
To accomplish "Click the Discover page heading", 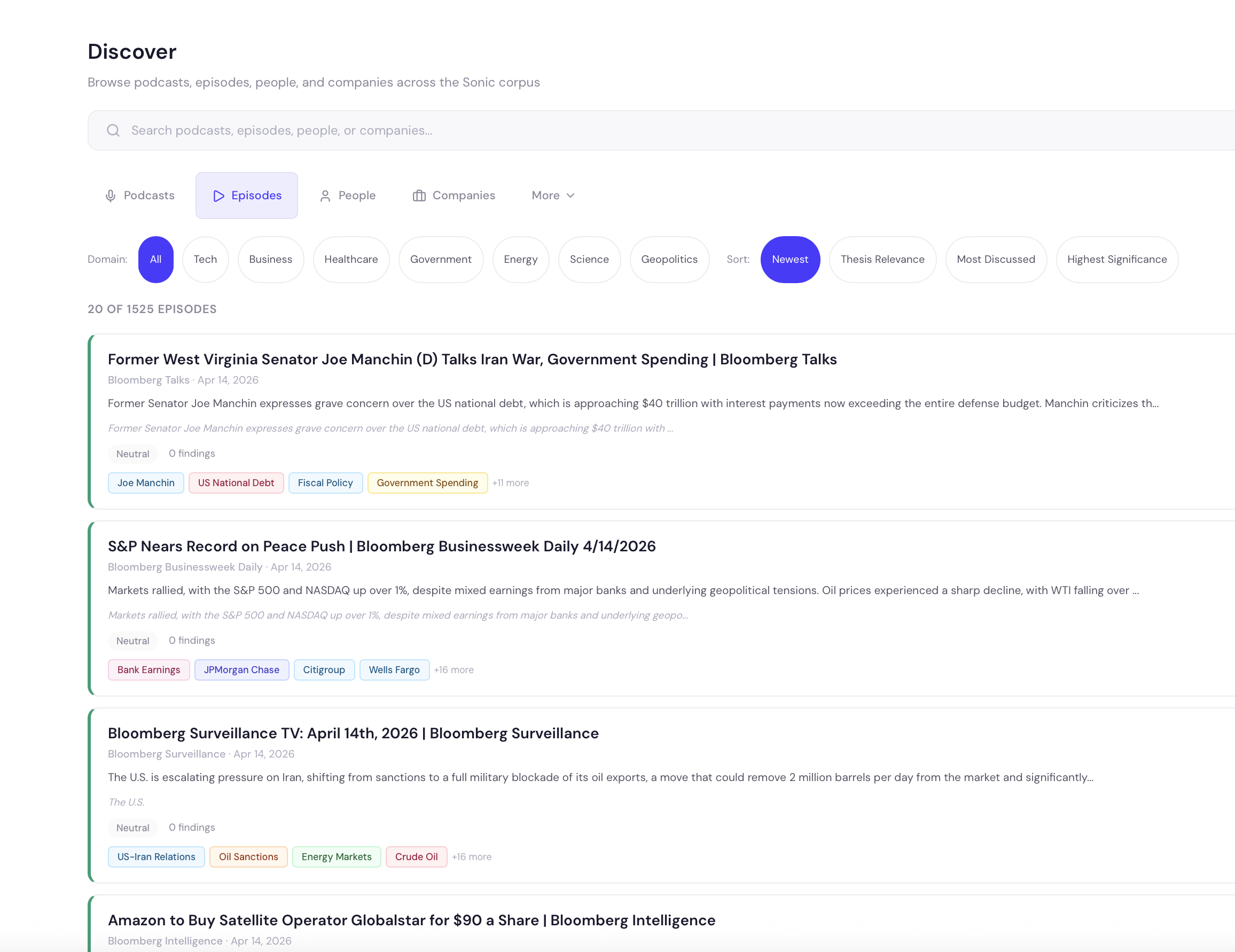I will tap(132, 52).
